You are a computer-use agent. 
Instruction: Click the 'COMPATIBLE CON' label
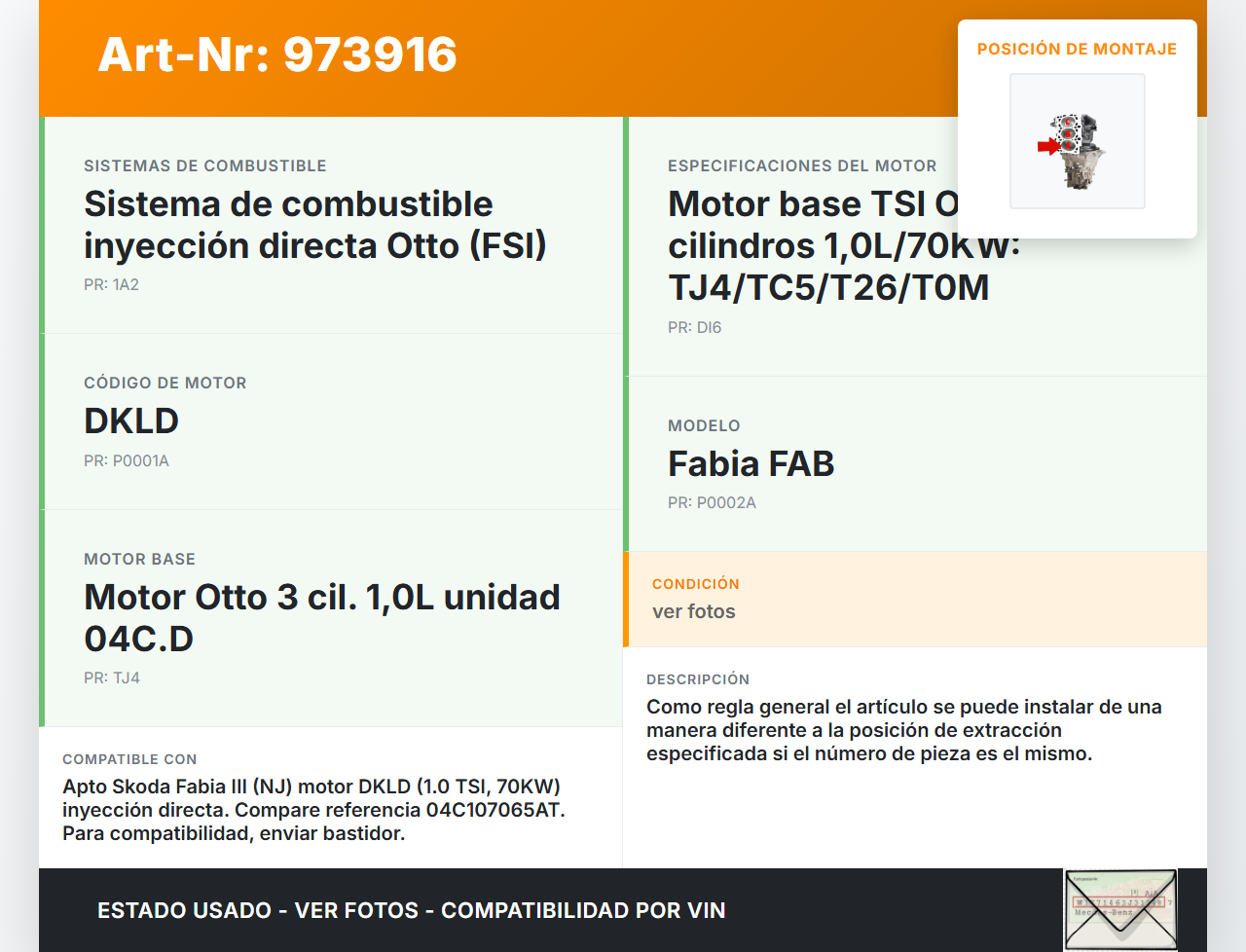point(129,759)
